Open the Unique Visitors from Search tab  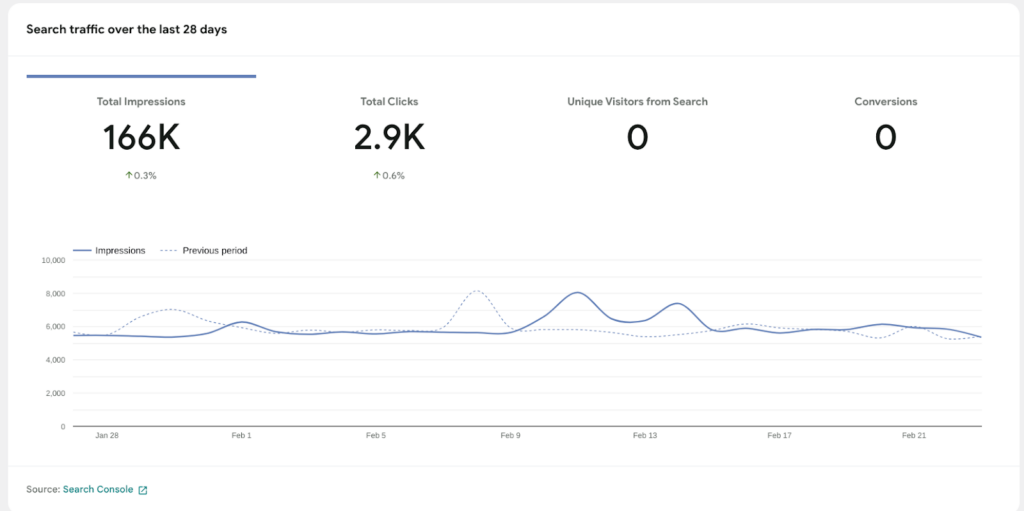click(x=637, y=102)
